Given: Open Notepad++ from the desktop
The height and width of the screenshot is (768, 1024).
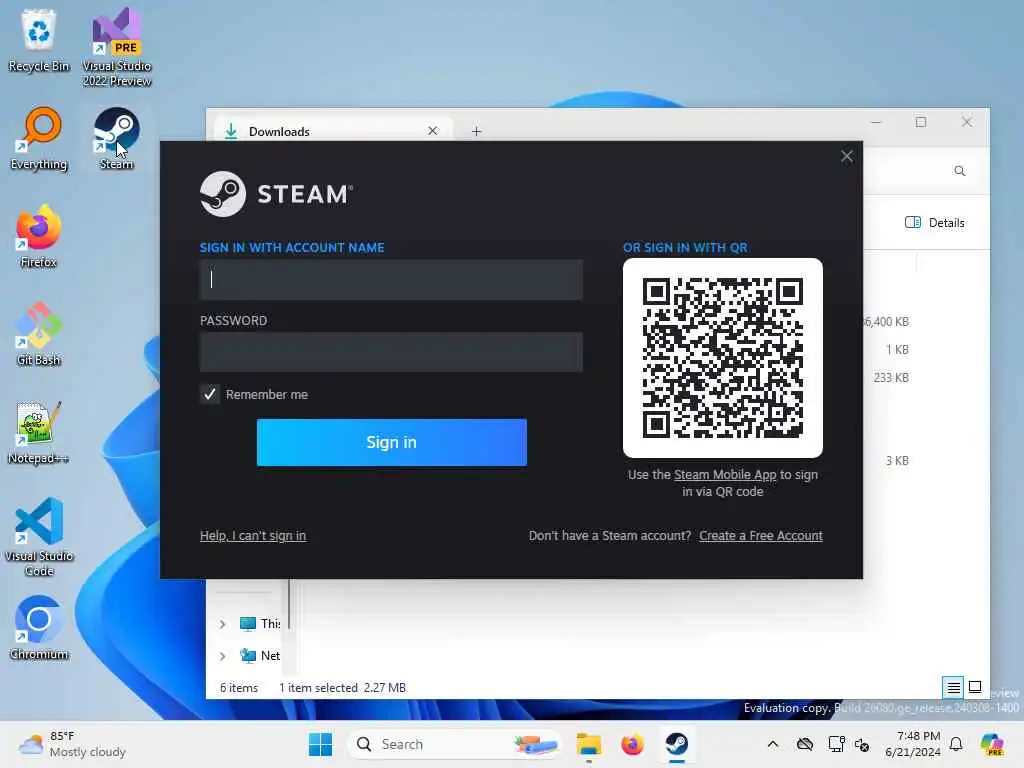Looking at the screenshot, I should point(39,432).
